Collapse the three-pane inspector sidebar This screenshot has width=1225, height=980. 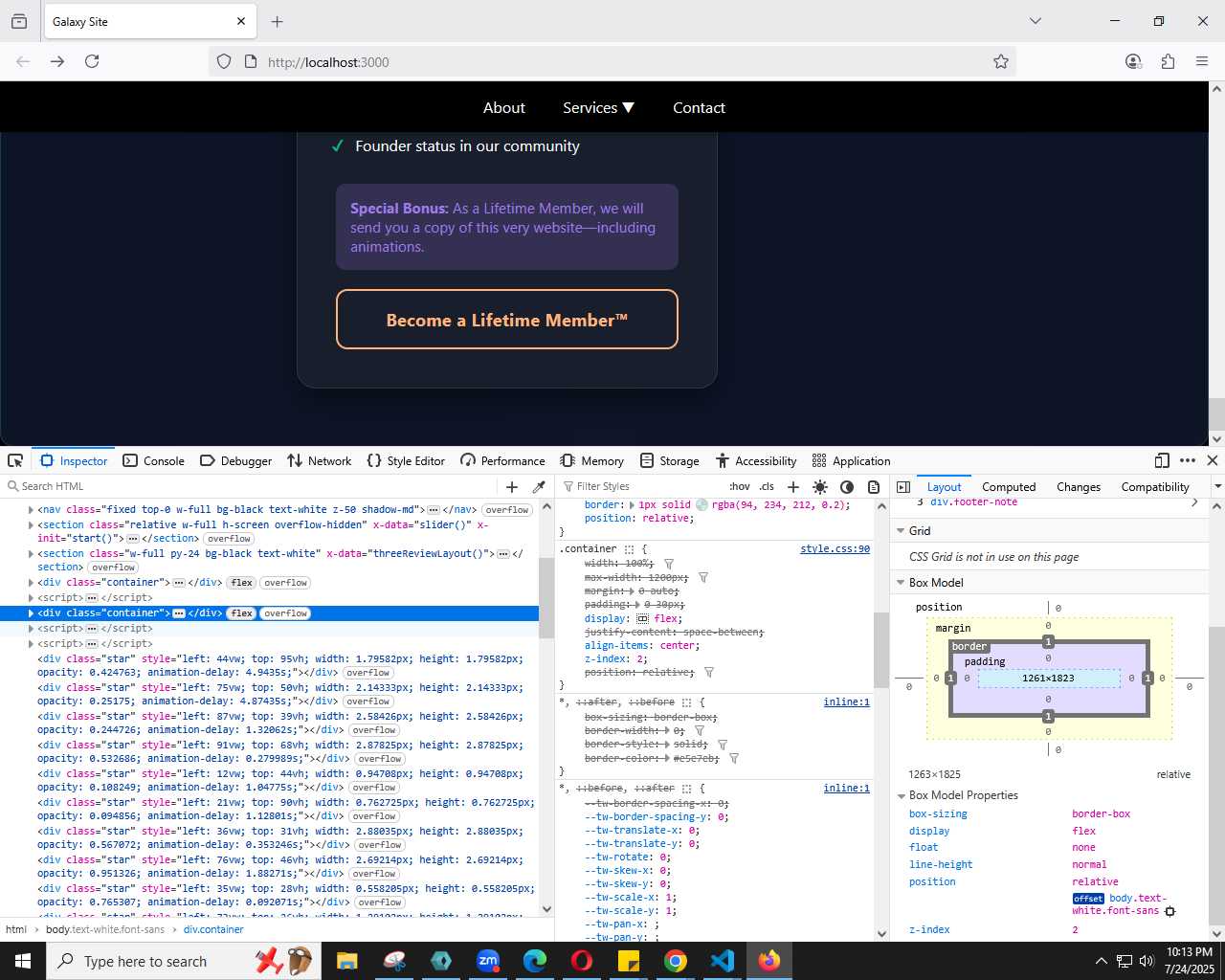[x=902, y=487]
